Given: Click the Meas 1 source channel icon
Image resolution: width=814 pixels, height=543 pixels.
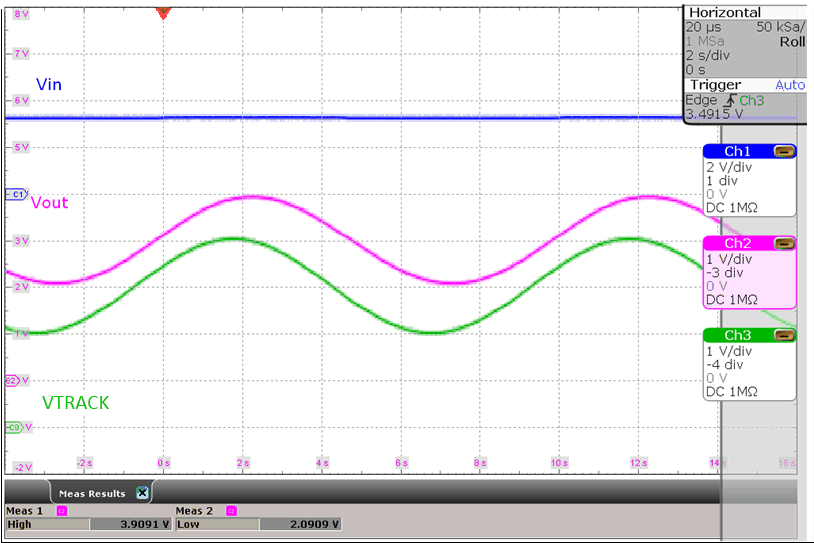Looking at the screenshot, I should point(60,510).
